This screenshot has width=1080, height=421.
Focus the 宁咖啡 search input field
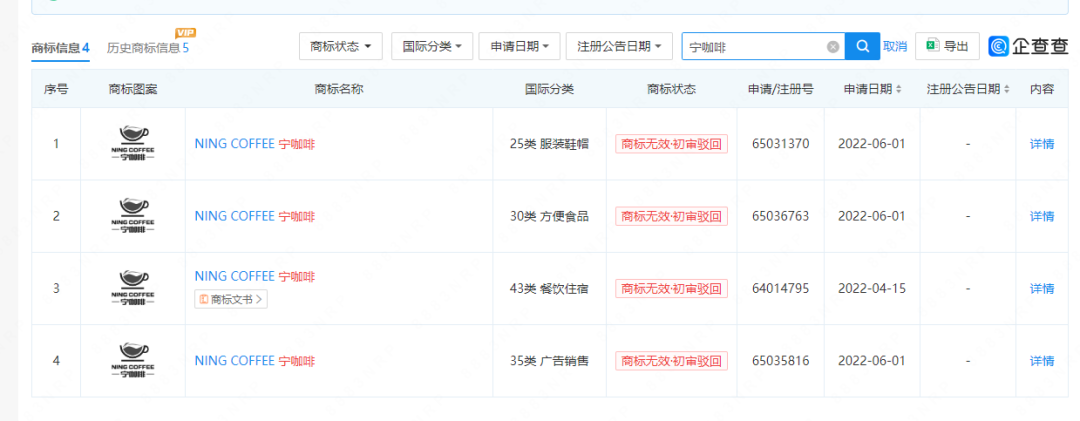tap(755, 46)
